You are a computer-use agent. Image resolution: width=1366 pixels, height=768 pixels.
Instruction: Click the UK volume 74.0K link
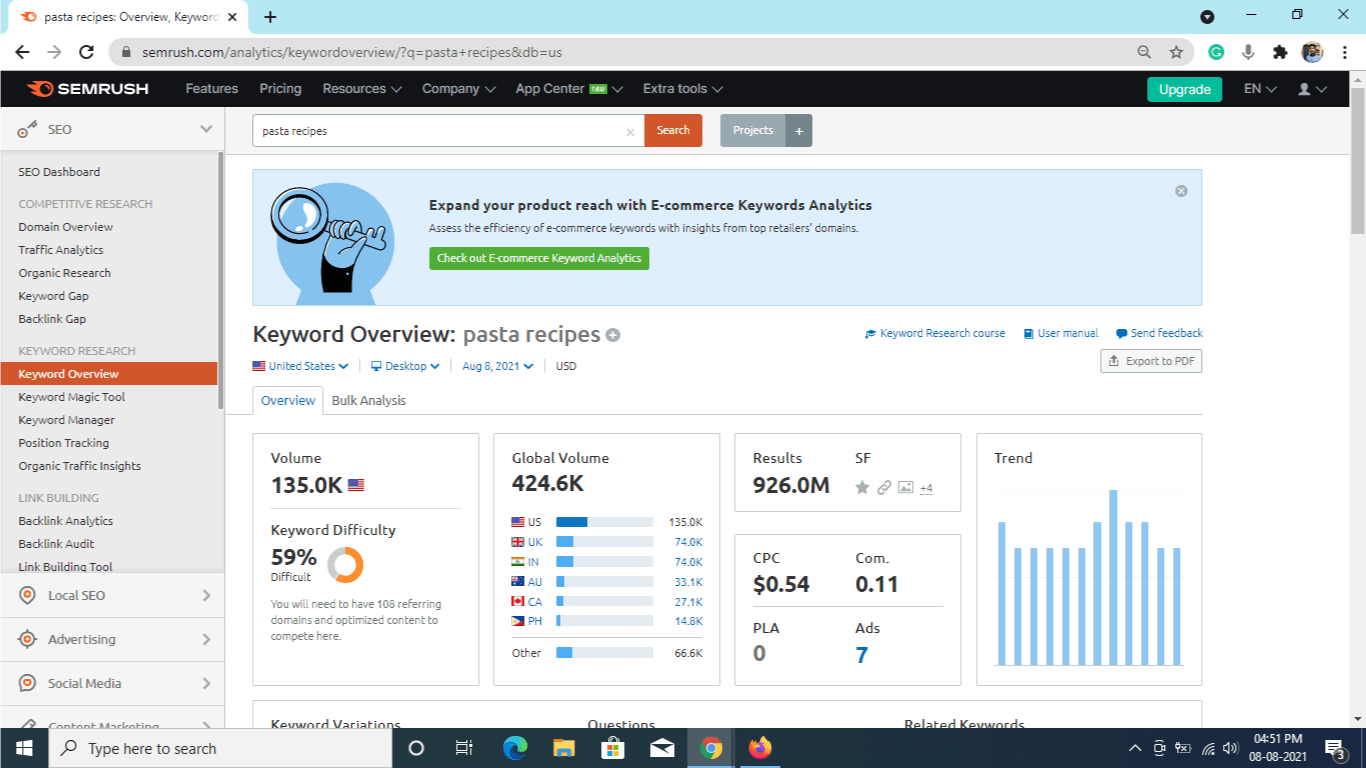click(x=688, y=542)
